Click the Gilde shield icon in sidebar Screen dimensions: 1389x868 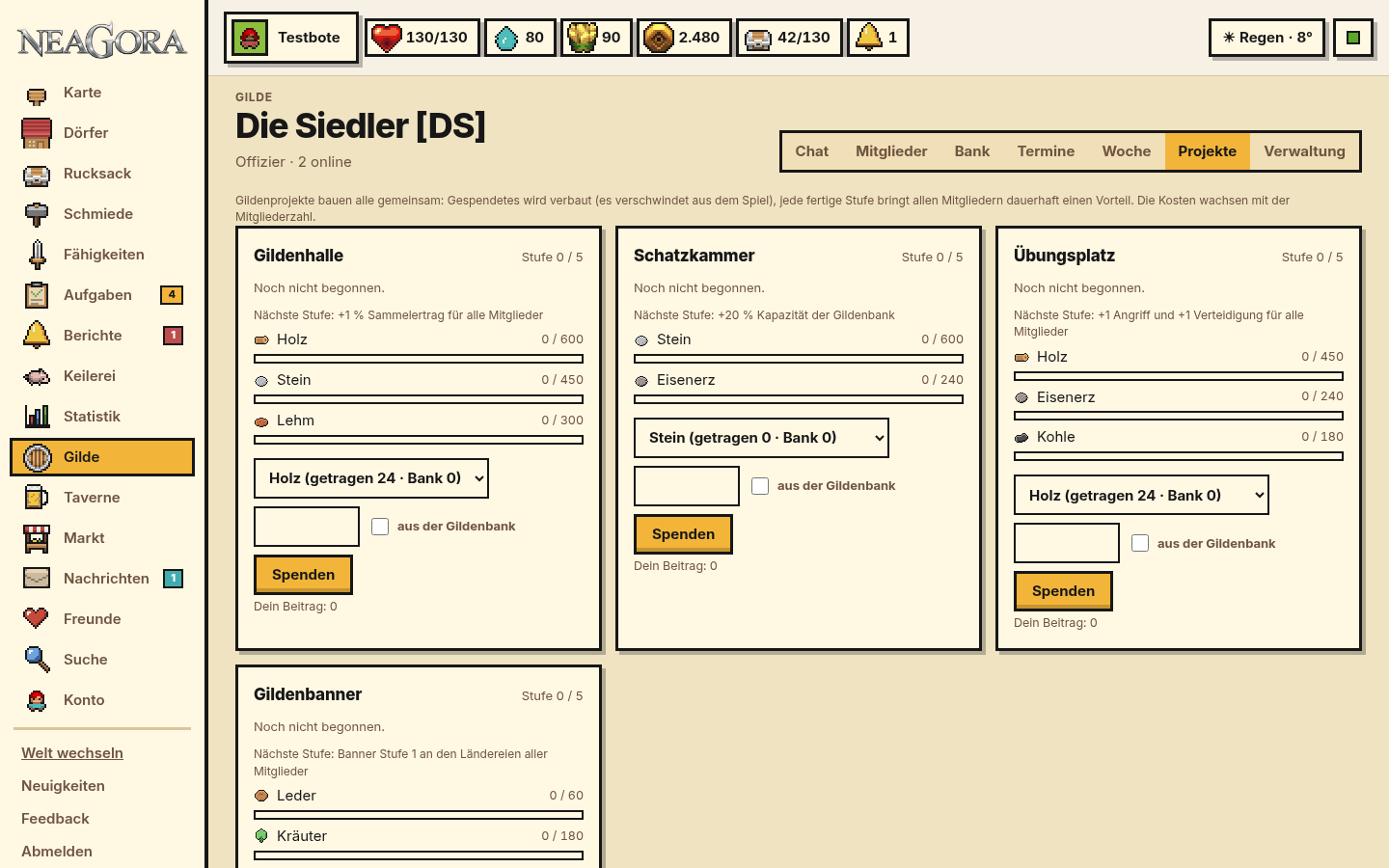click(37, 457)
